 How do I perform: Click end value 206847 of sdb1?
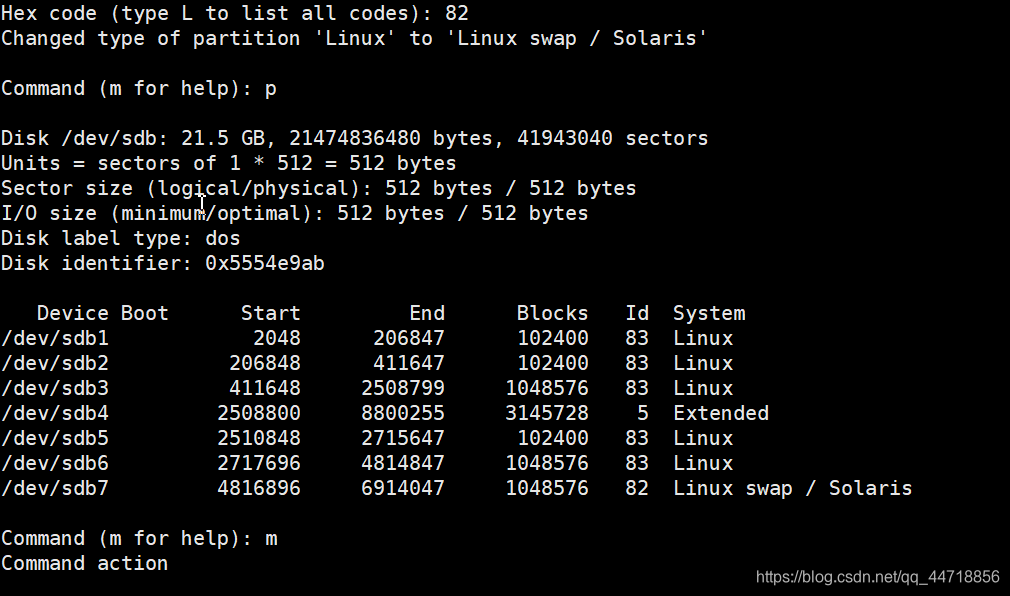point(408,338)
